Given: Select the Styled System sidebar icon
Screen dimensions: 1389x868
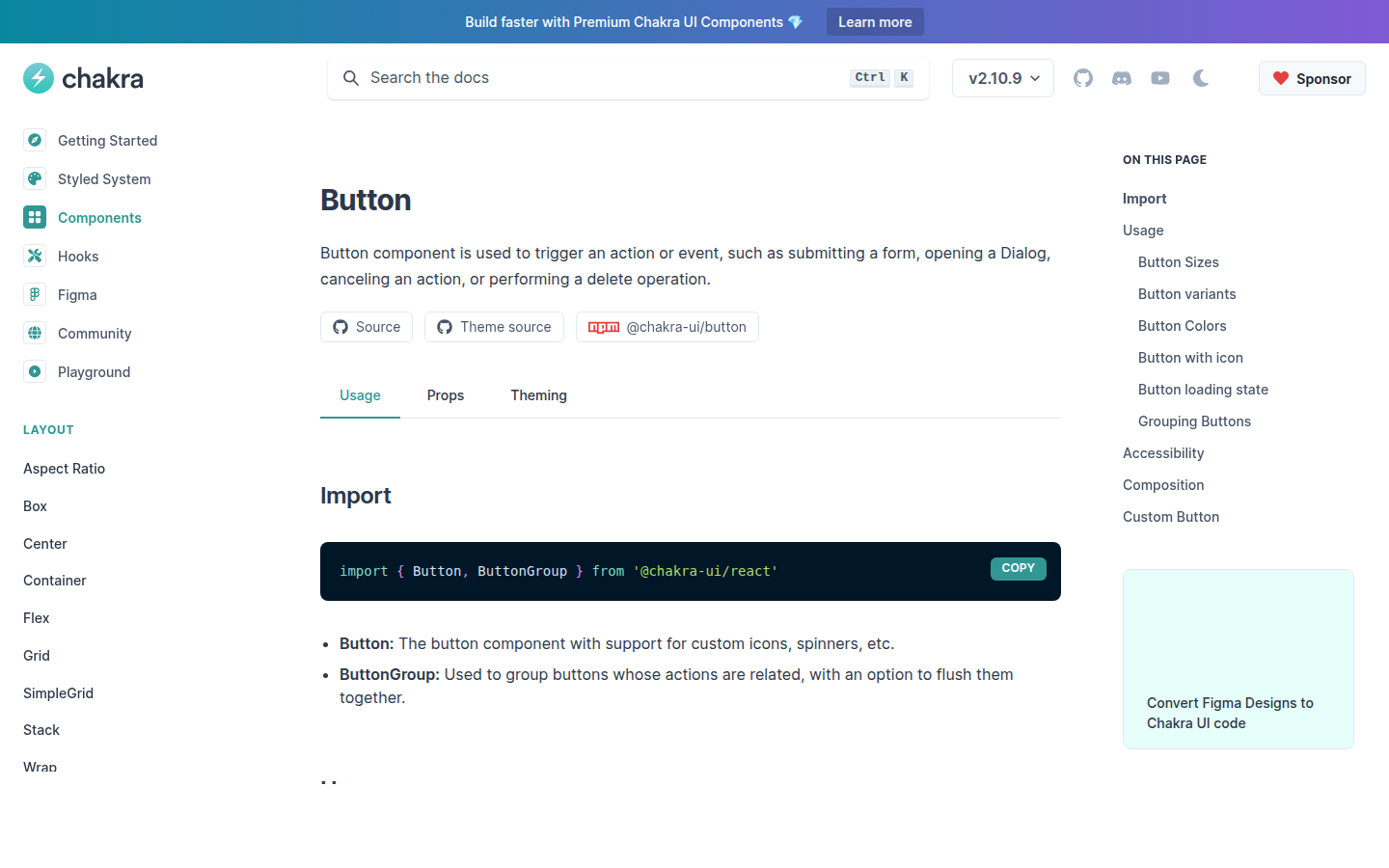Looking at the screenshot, I should (35, 178).
